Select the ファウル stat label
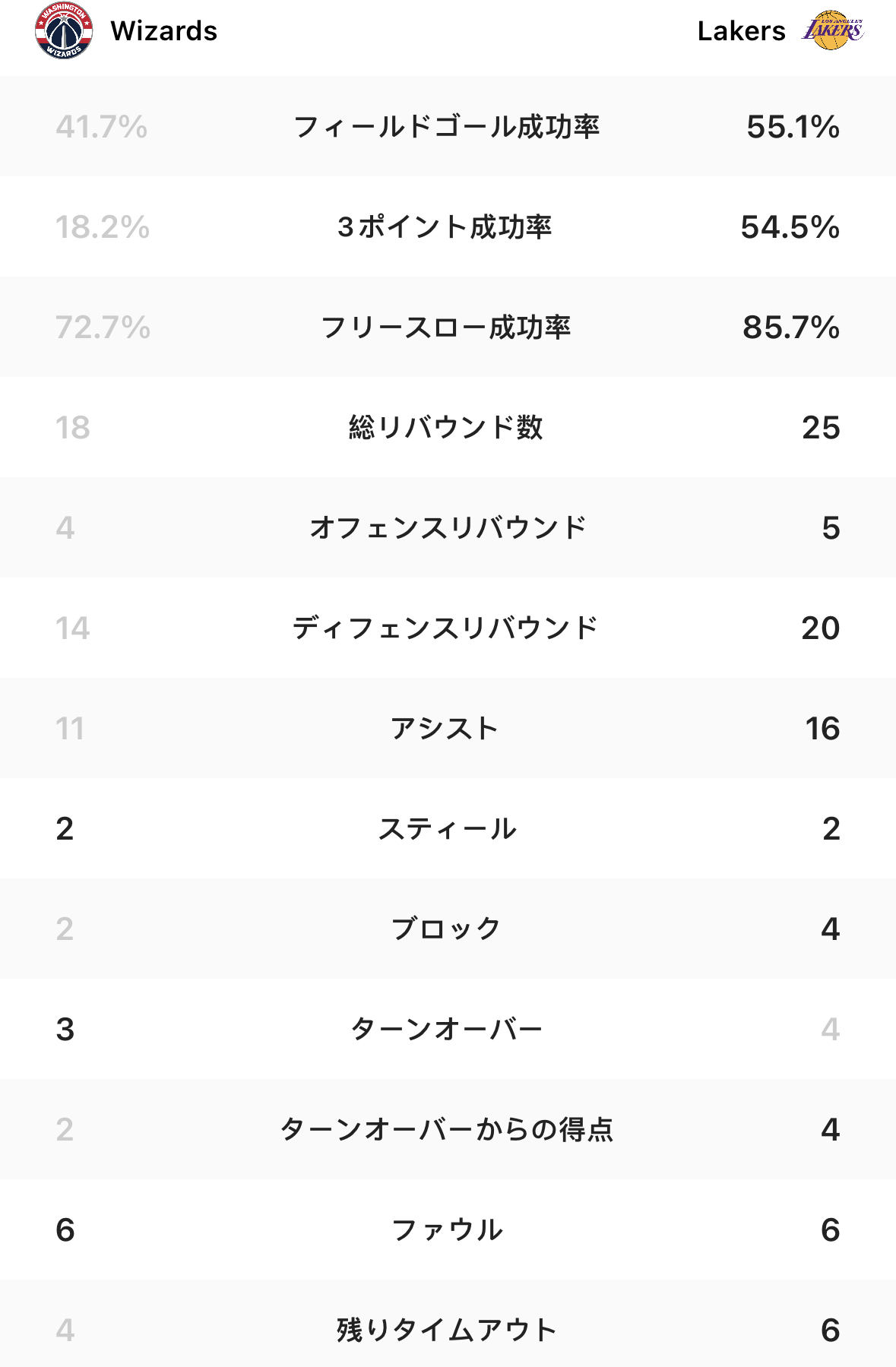Viewport: 896px width, 1367px height. click(447, 1229)
